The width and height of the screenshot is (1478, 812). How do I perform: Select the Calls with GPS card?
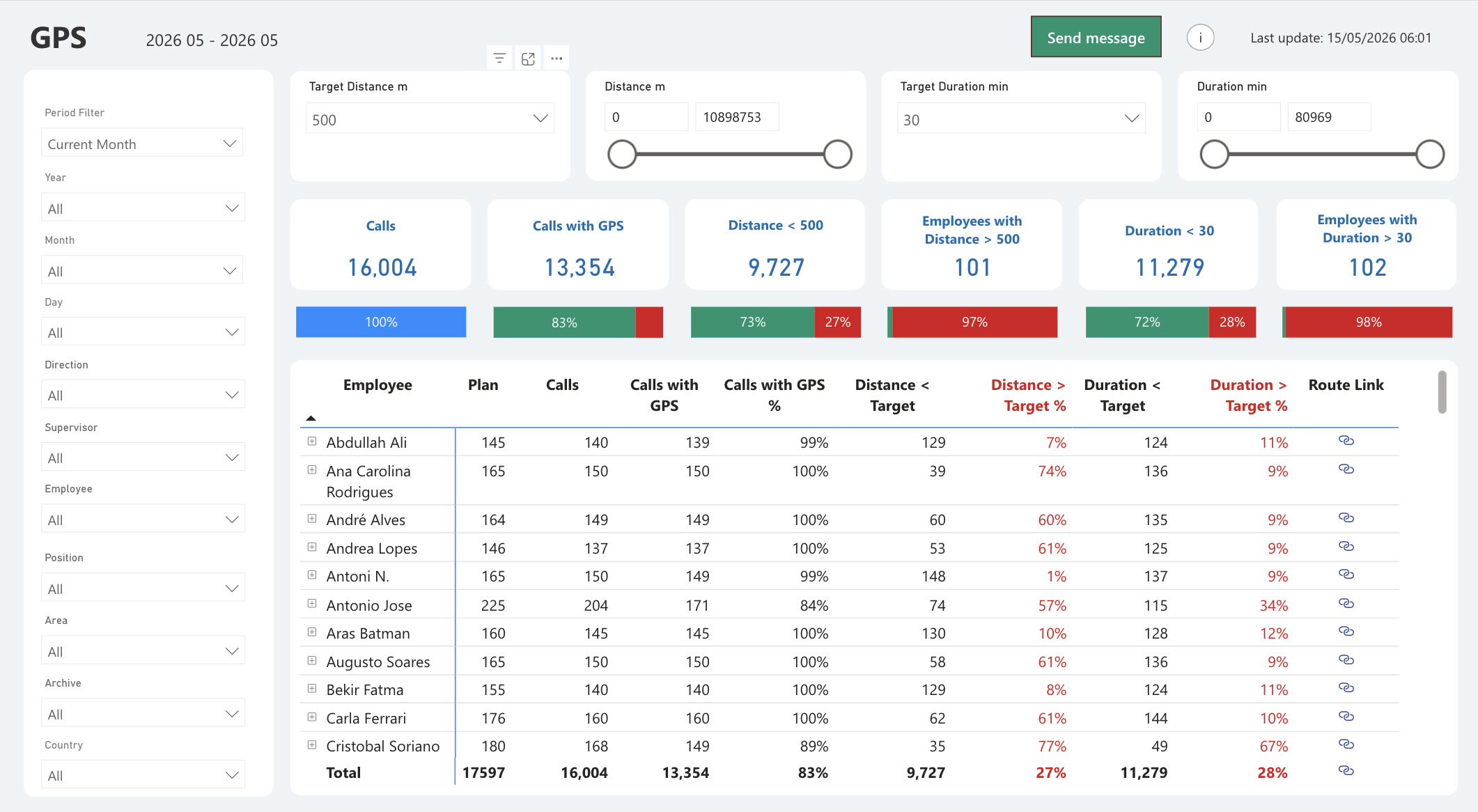click(x=578, y=245)
